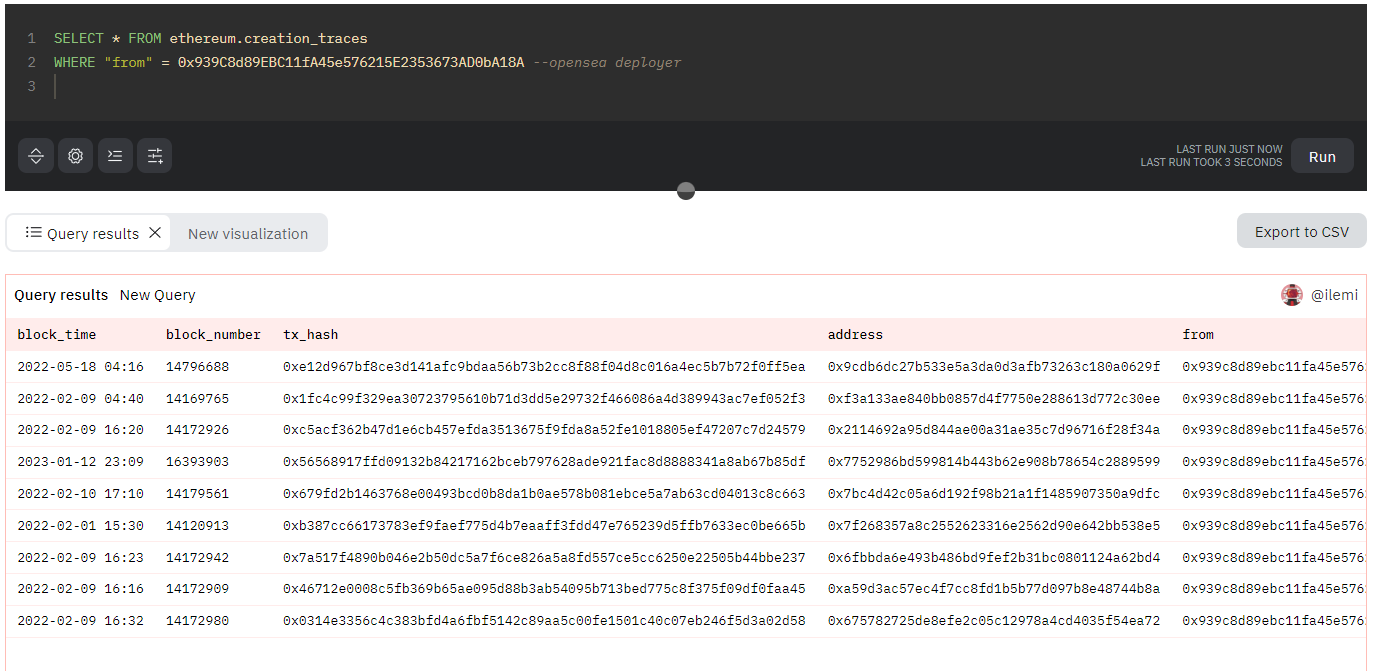
Task: Click the cell 2022-02-09 04:40
Action: pyautogui.click(x=80, y=399)
